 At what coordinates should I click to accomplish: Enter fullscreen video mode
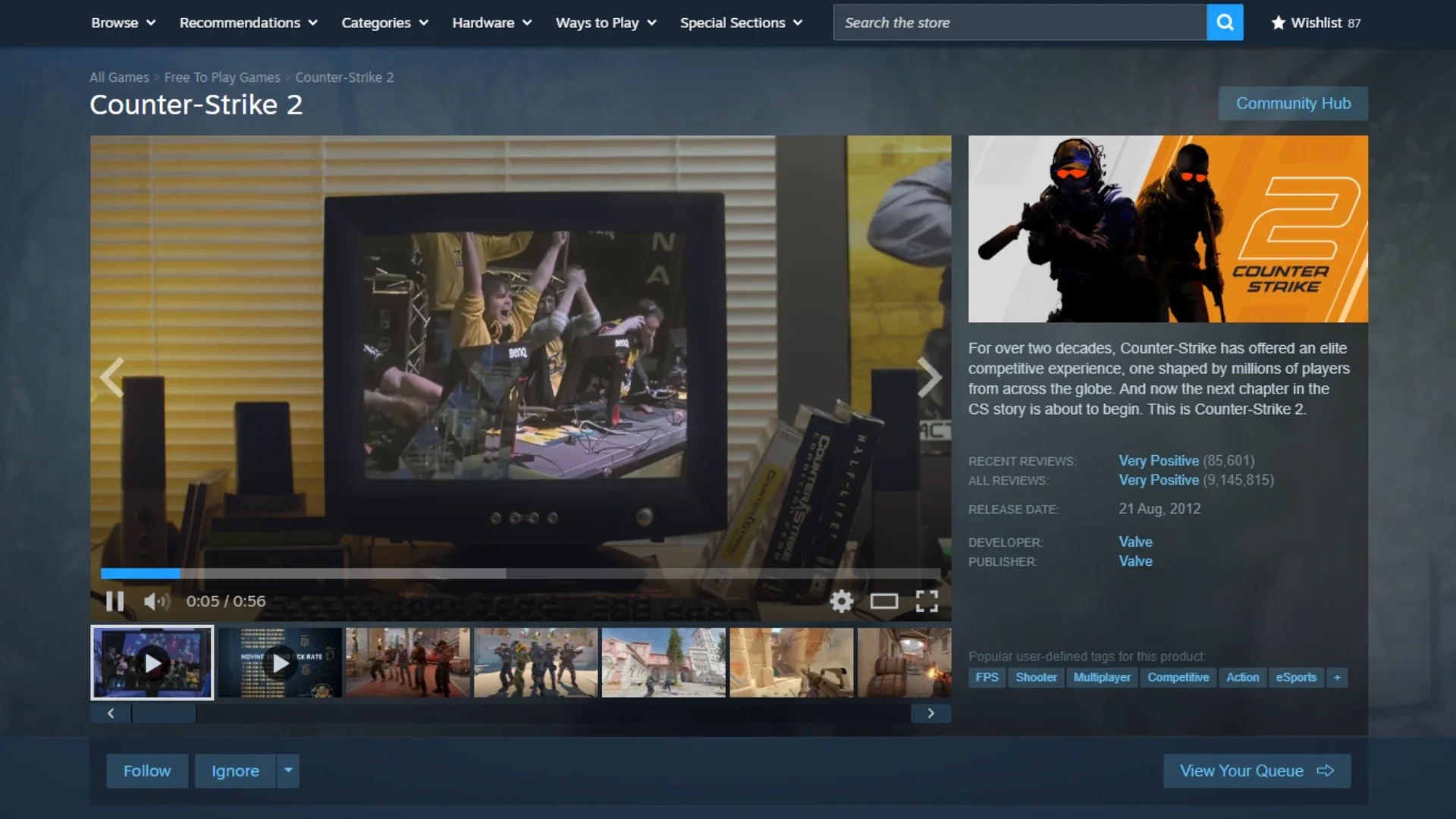pyautogui.click(x=927, y=601)
